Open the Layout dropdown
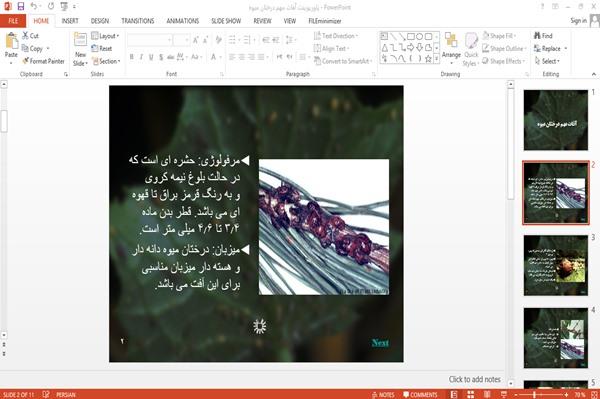Viewport: 600px width, 399px height. 105,36
